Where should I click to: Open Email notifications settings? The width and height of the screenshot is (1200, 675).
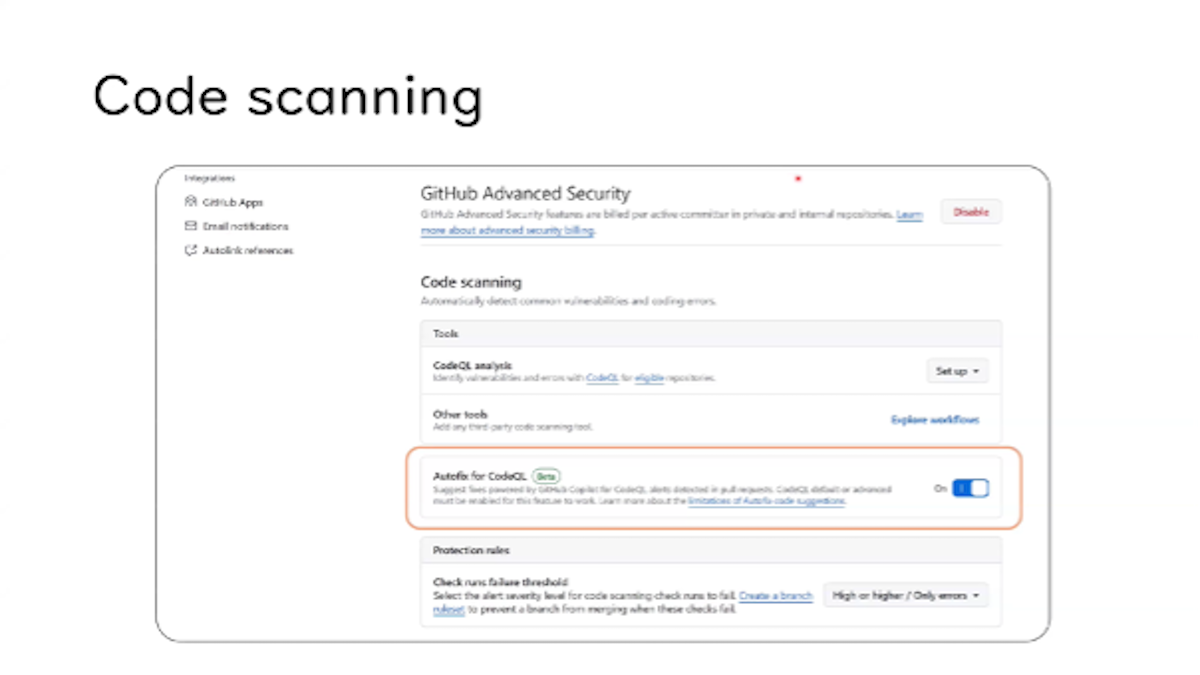tap(245, 227)
